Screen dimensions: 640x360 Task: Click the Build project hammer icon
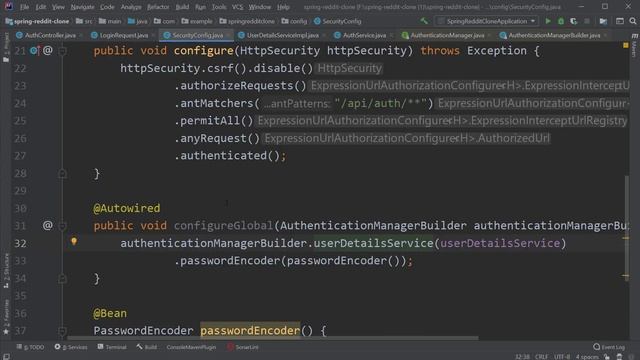[x=424, y=21]
